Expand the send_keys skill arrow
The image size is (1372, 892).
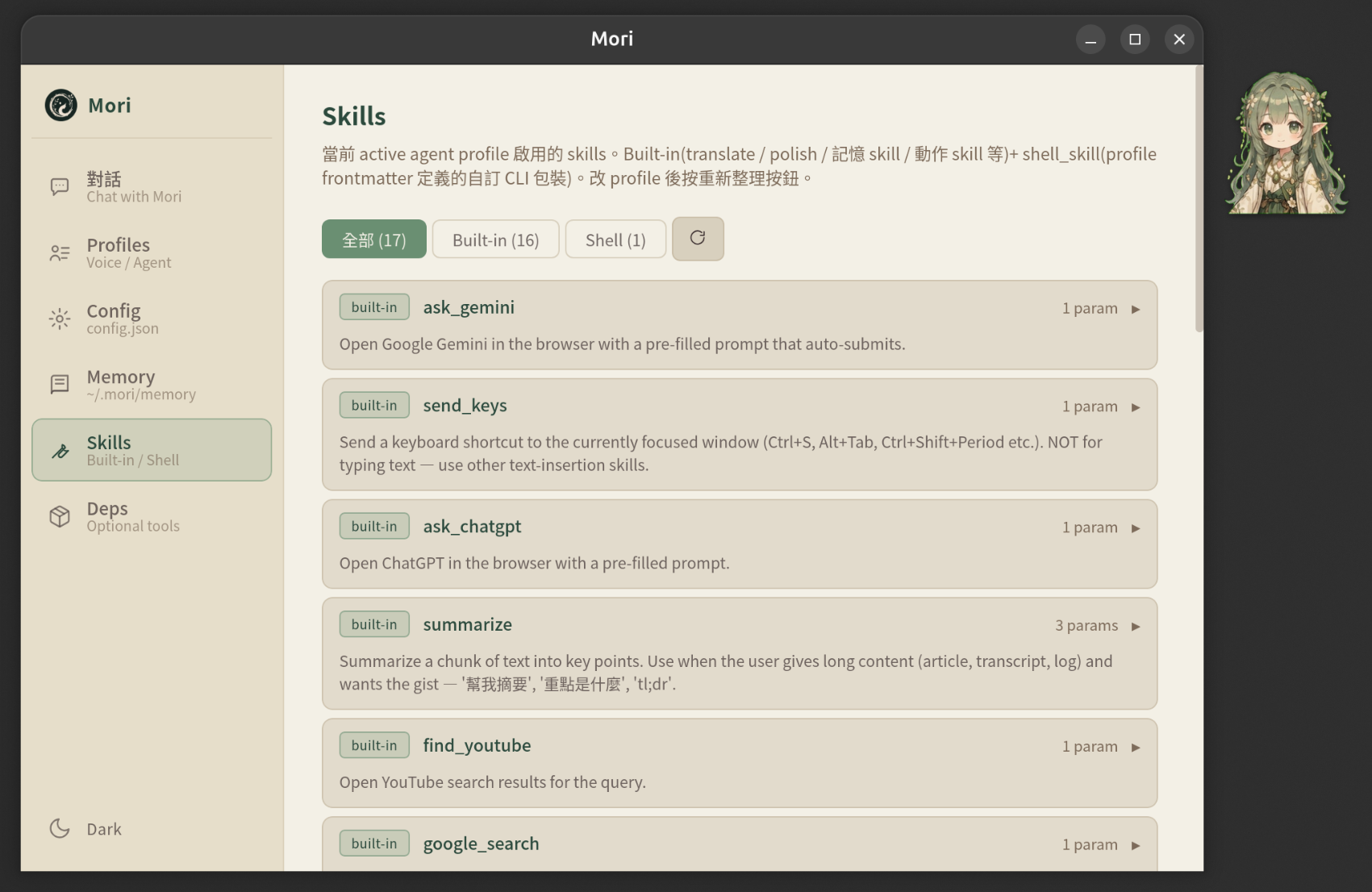[x=1136, y=407]
